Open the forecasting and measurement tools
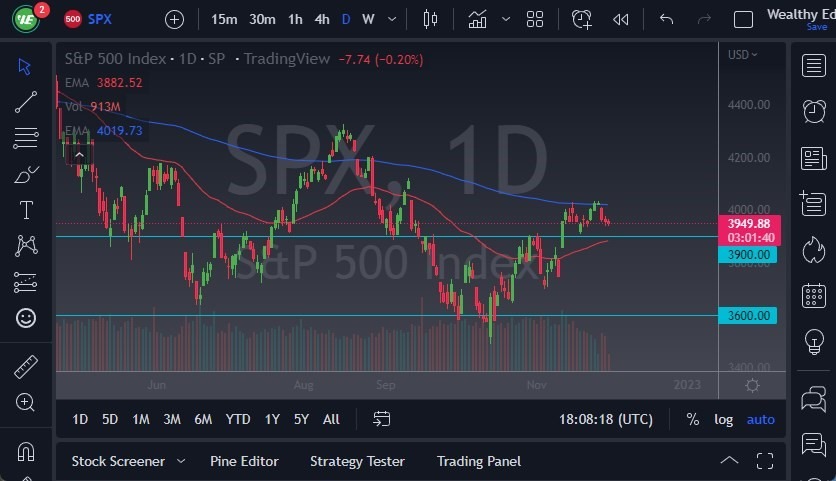Screen dimensions: 836x481 click(26, 282)
